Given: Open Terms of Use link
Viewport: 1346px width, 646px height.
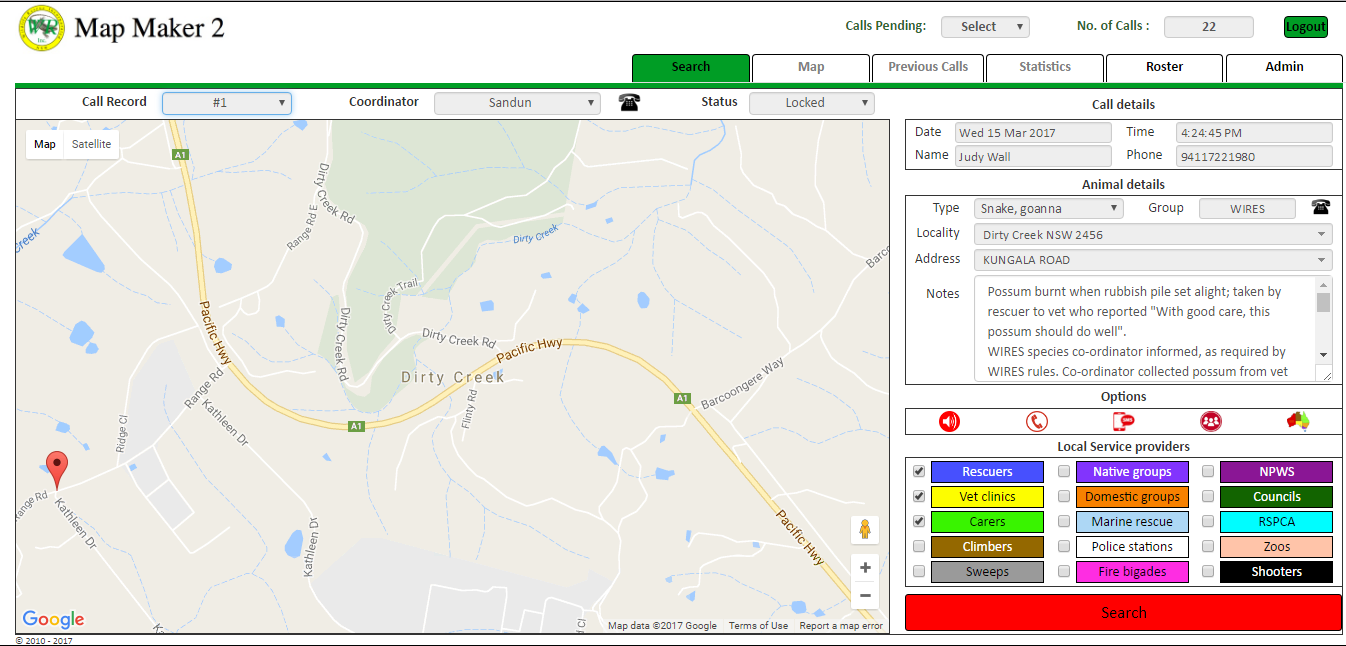Looking at the screenshot, I should [758, 626].
